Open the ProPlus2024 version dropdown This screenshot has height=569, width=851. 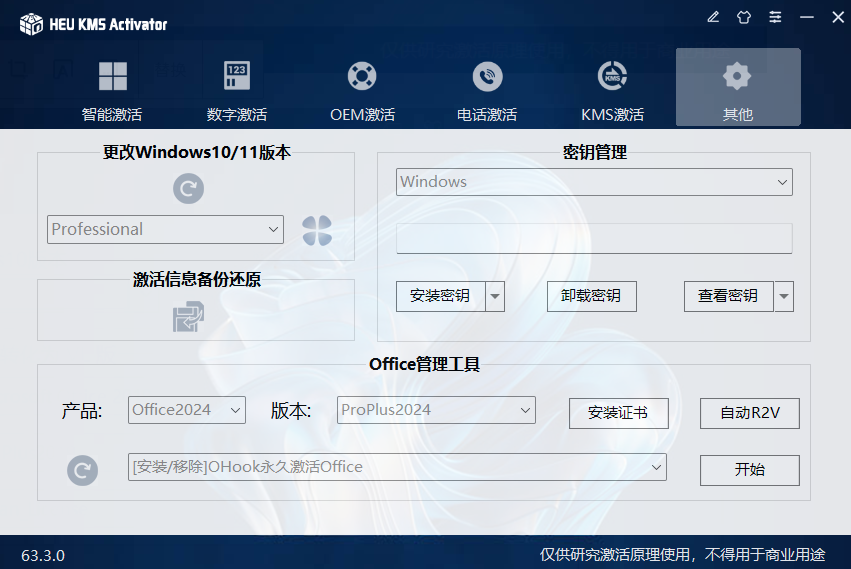point(436,410)
